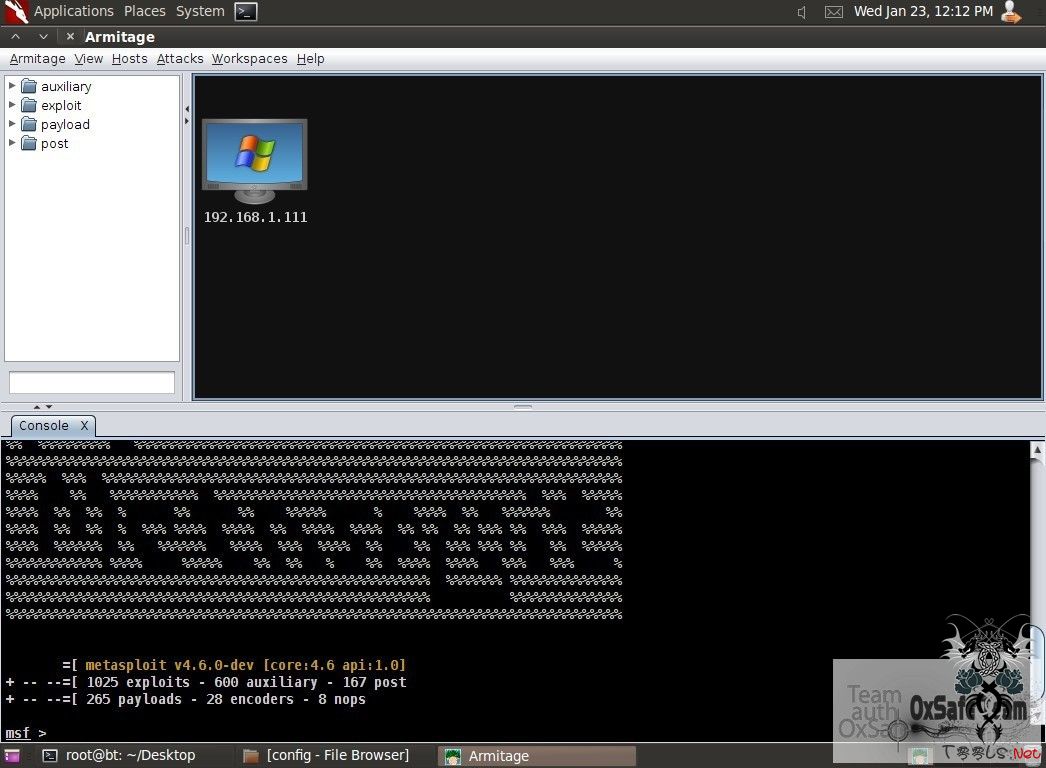
Task: Click the down arrow on horizontal divider
Action: pyautogui.click(x=49, y=406)
